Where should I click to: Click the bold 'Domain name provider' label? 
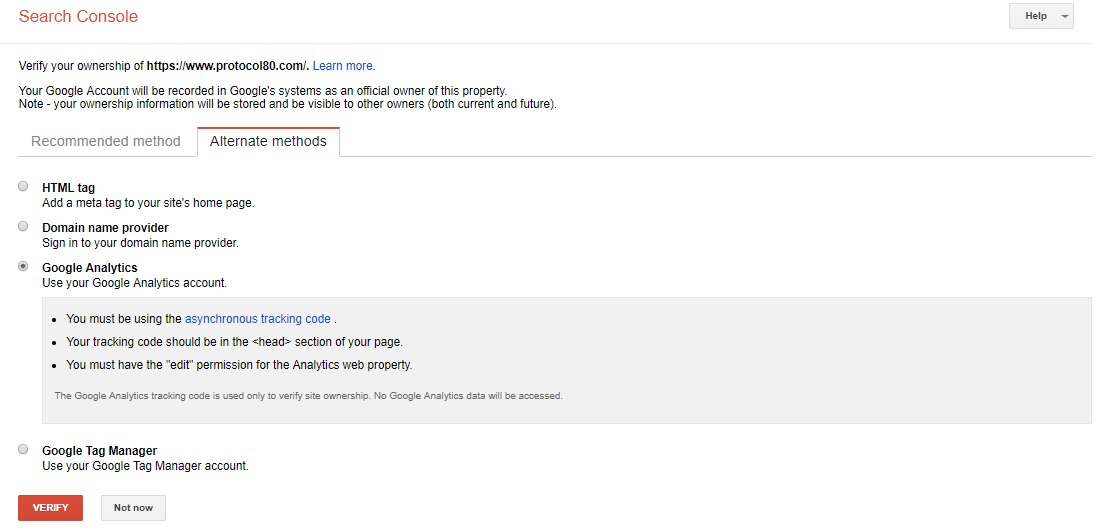105,228
